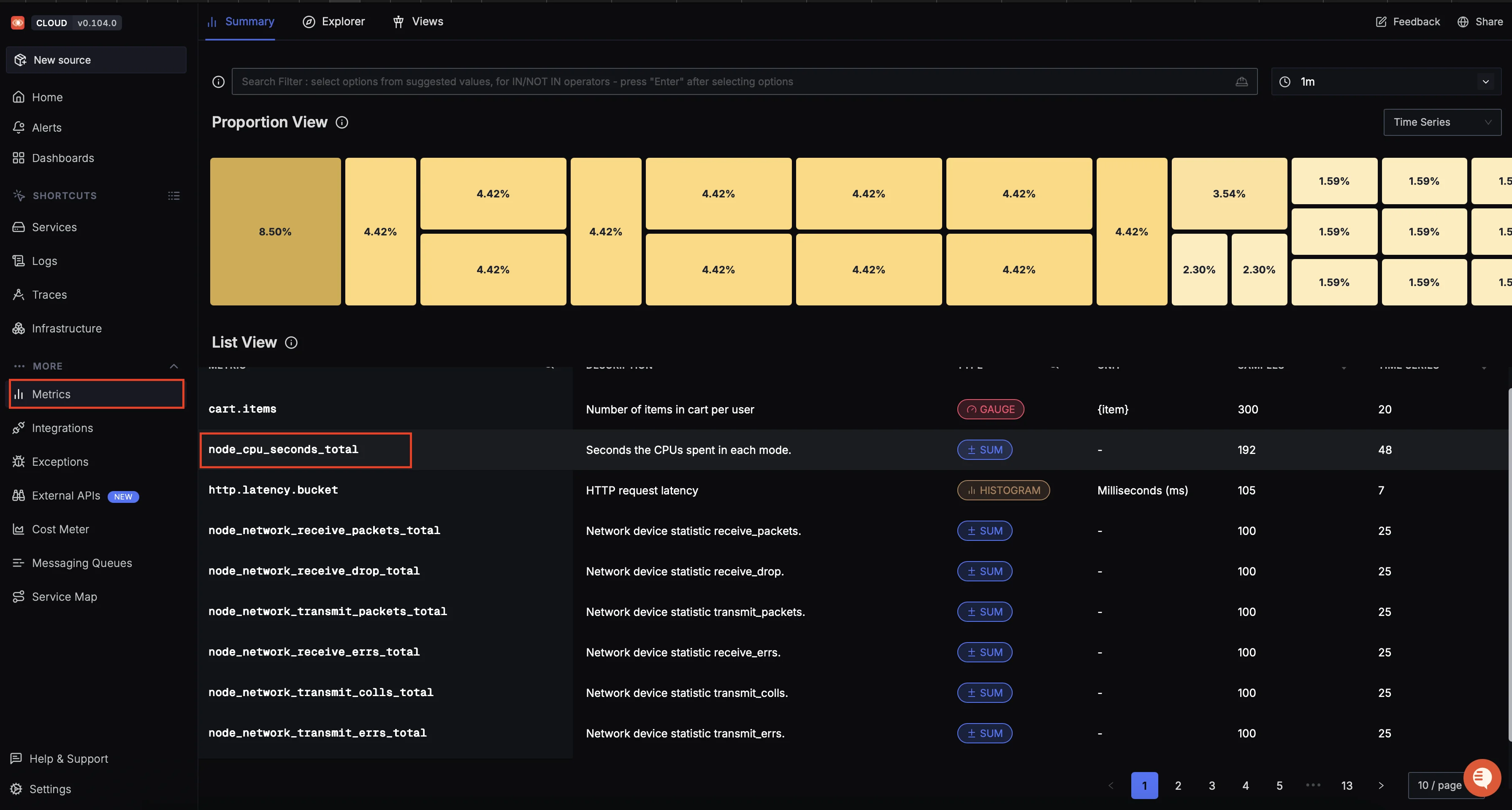This screenshot has width=1512, height=810.
Task: Open the Logs explorer
Action: click(x=44, y=260)
